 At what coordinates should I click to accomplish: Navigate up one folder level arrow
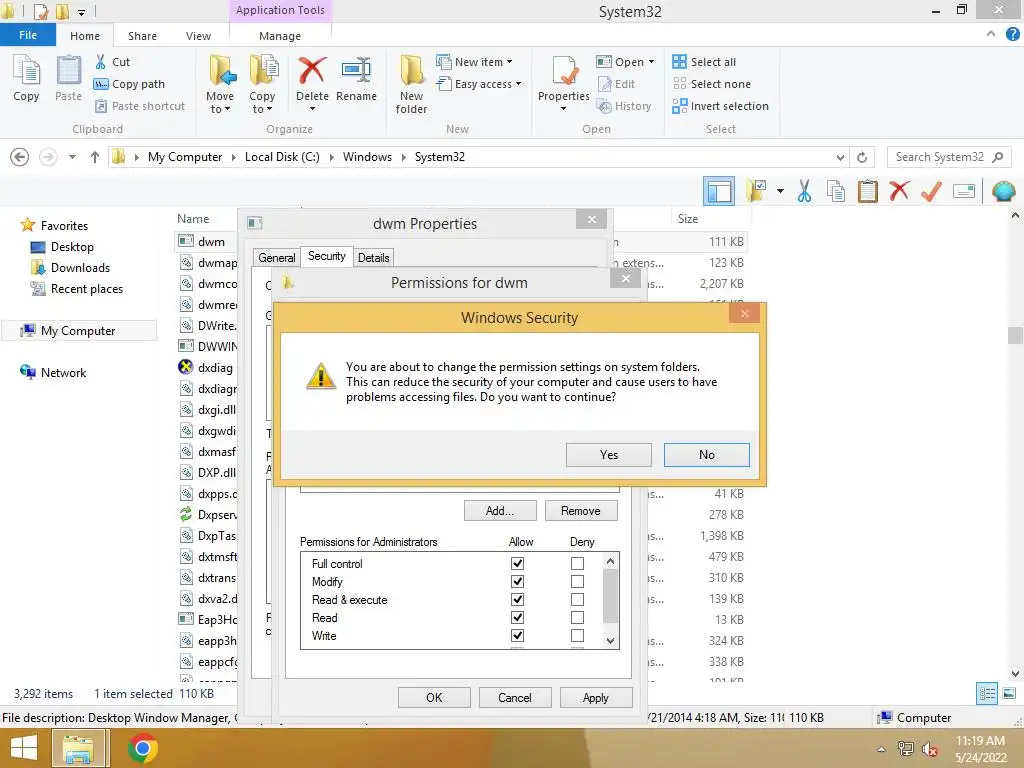(95, 157)
